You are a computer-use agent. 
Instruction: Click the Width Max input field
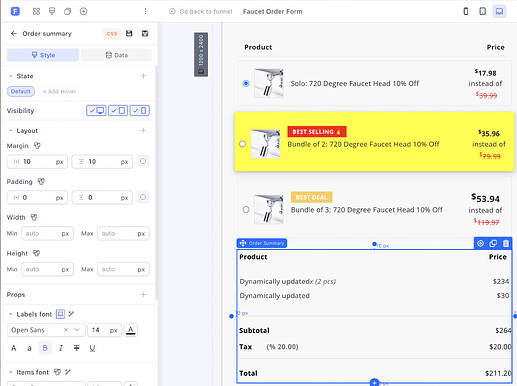123,233
